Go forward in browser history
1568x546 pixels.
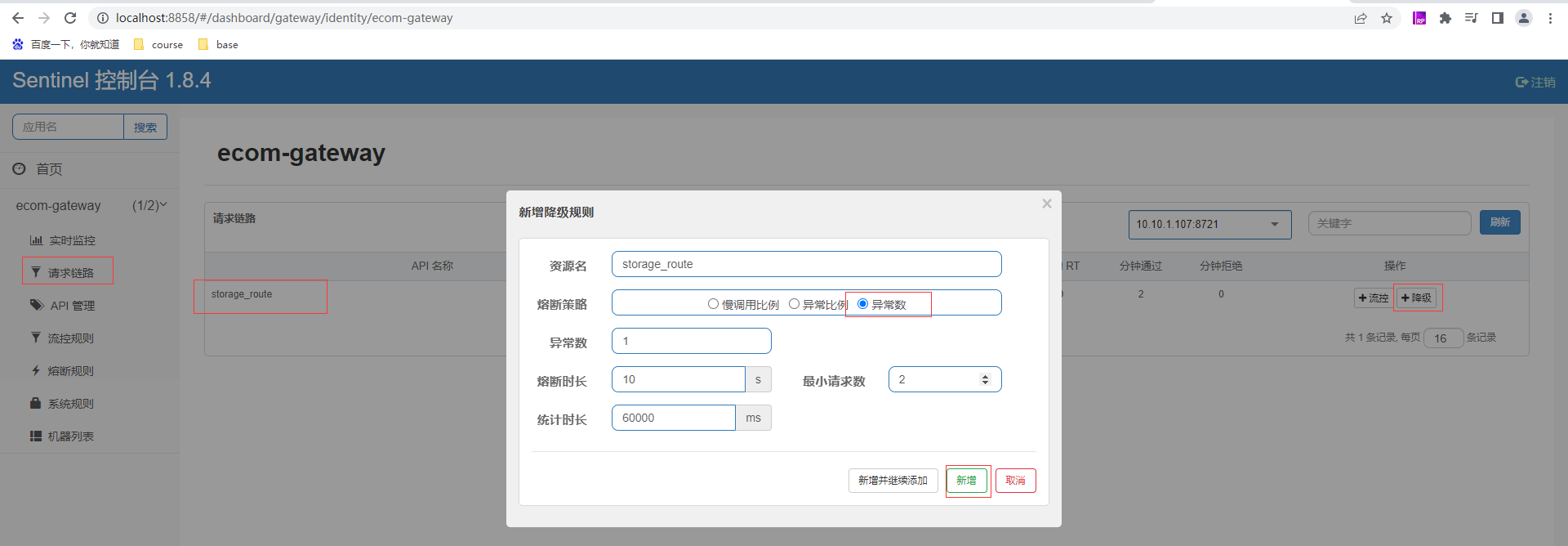(44, 18)
